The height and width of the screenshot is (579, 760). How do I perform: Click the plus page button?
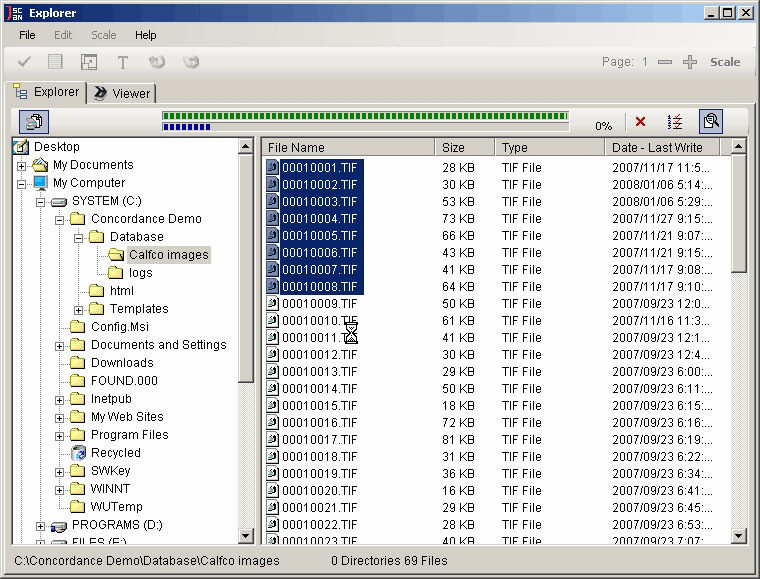point(690,62)
